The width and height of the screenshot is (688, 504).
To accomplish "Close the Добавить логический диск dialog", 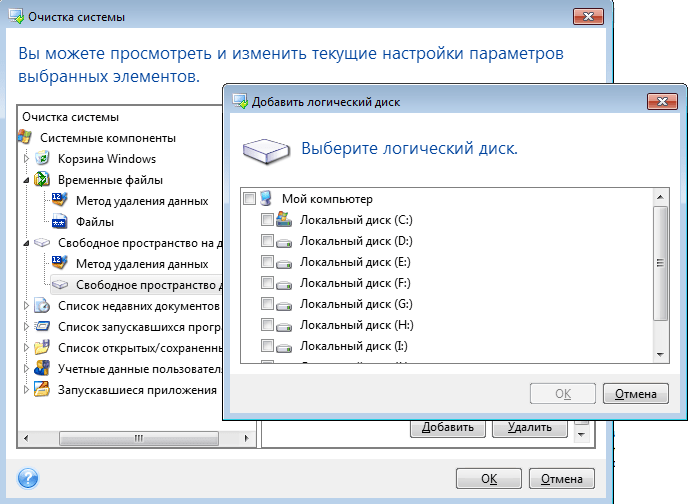I will [663, 101].
